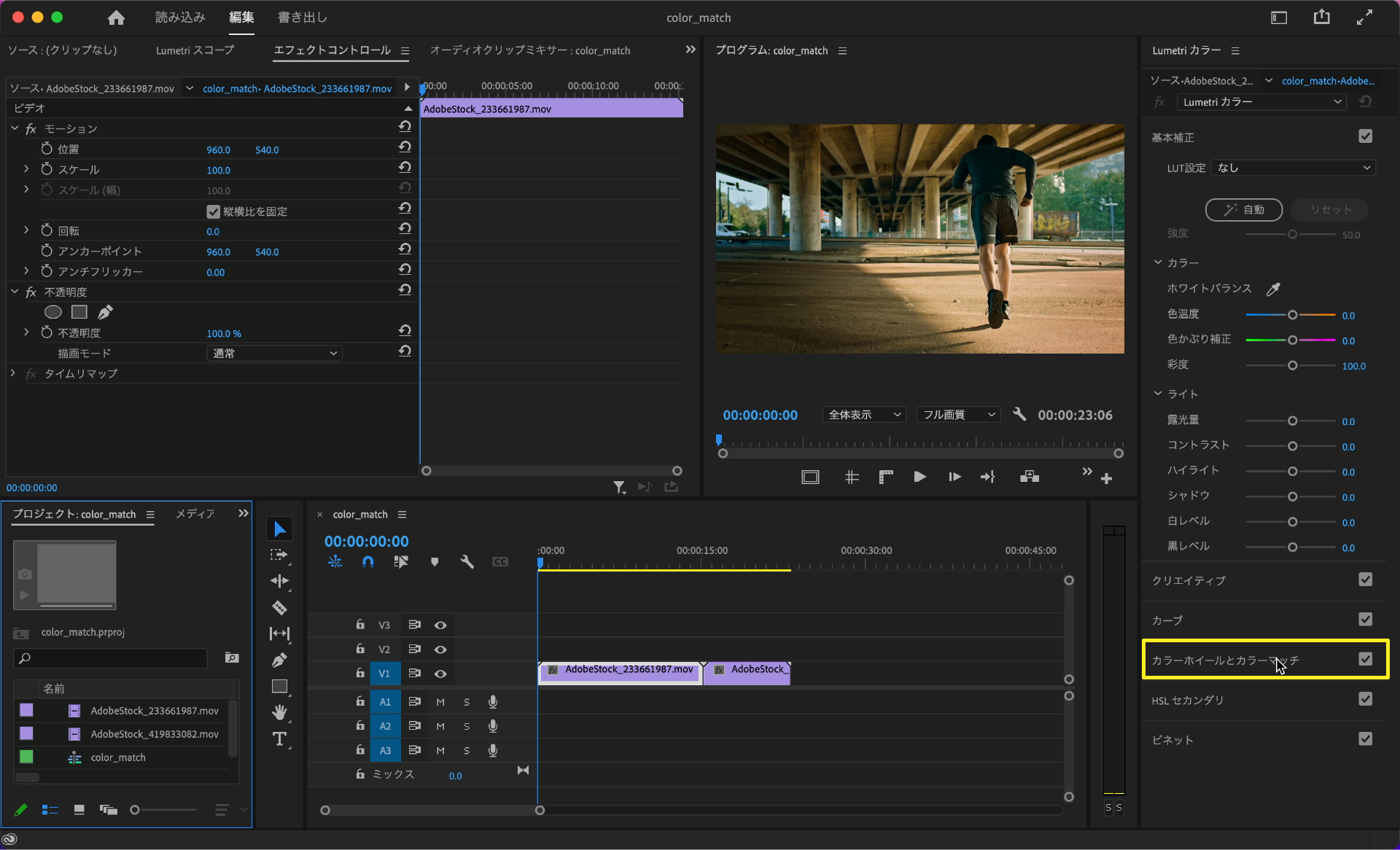The height and width of the screenshot is (850, 1400).
Task: Click the 自動 auto correction button
Action: click(1244, 209)
